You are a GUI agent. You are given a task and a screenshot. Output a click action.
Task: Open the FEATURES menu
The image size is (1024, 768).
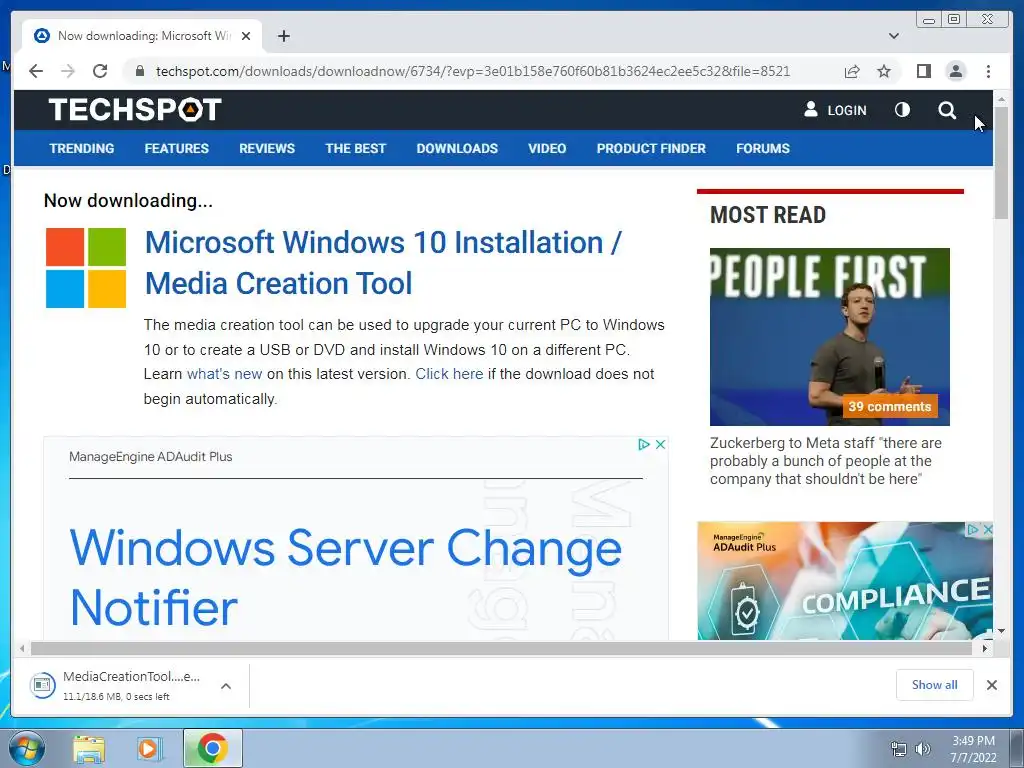(176, 148)
